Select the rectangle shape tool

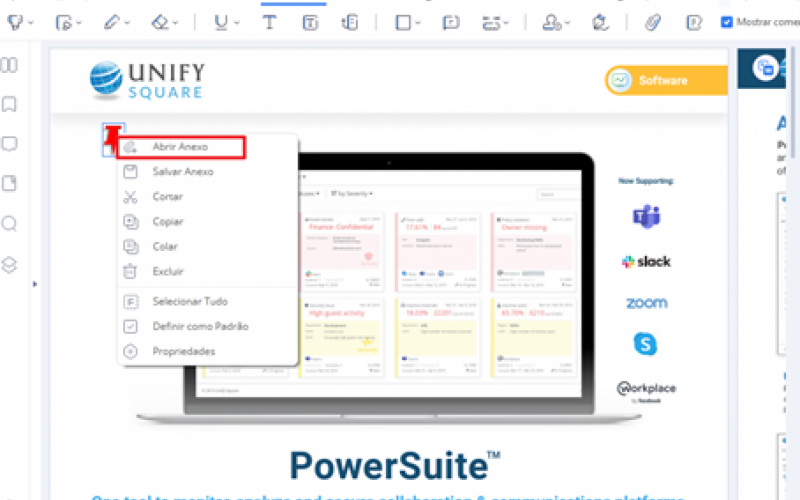point(403,22)
